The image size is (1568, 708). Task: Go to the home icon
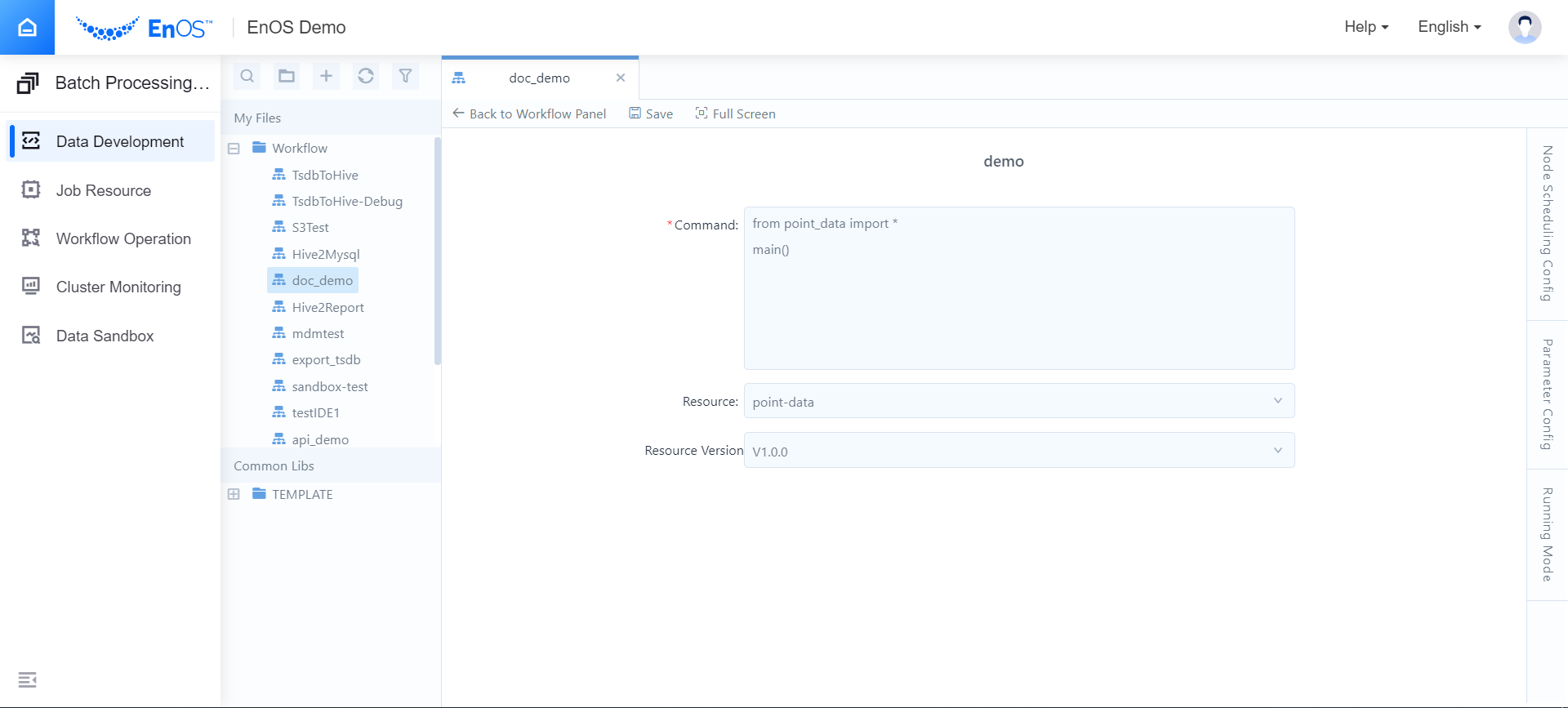pos(27,27)
